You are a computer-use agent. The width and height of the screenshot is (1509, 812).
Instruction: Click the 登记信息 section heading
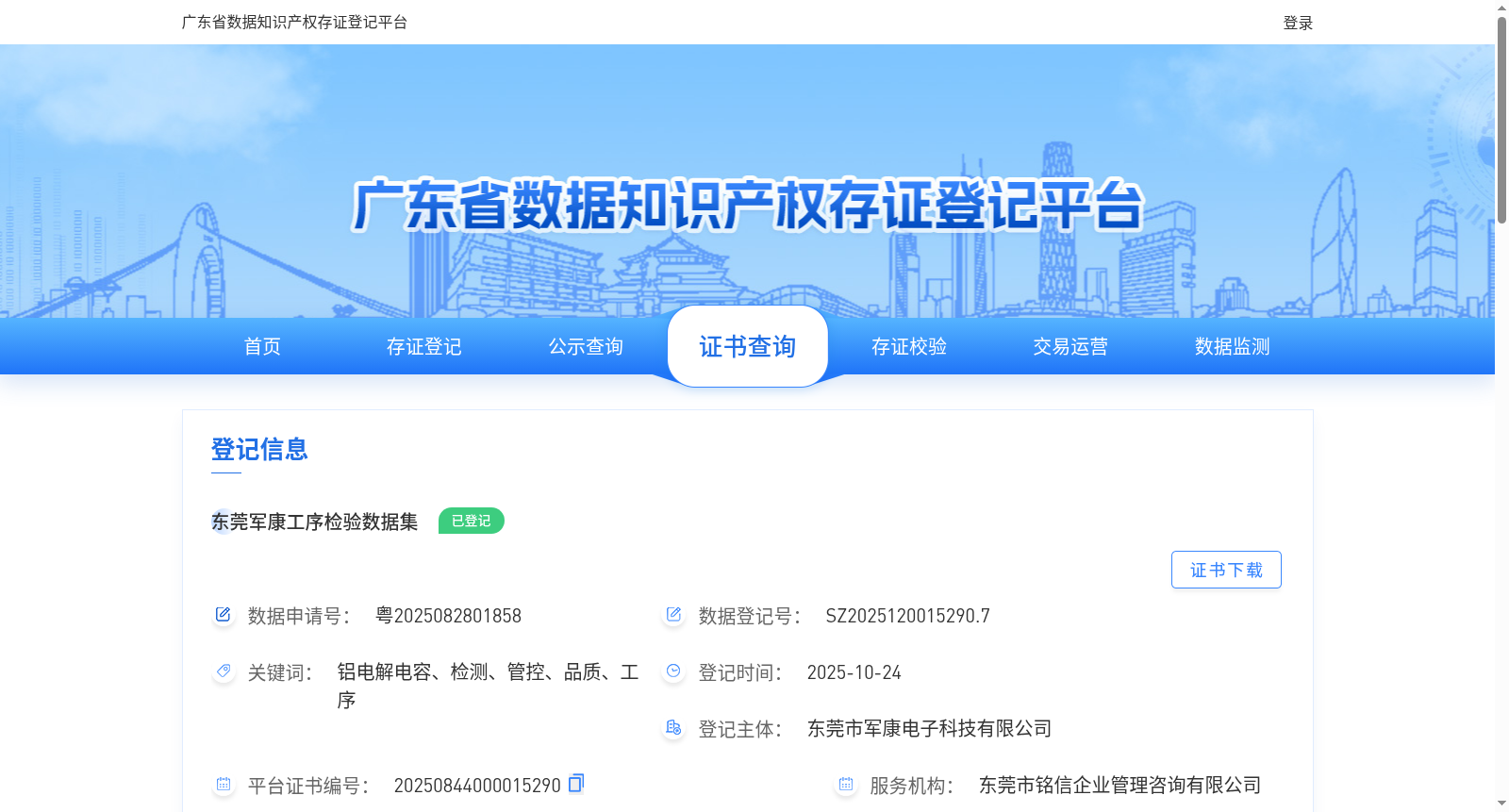tap(259, 449)
